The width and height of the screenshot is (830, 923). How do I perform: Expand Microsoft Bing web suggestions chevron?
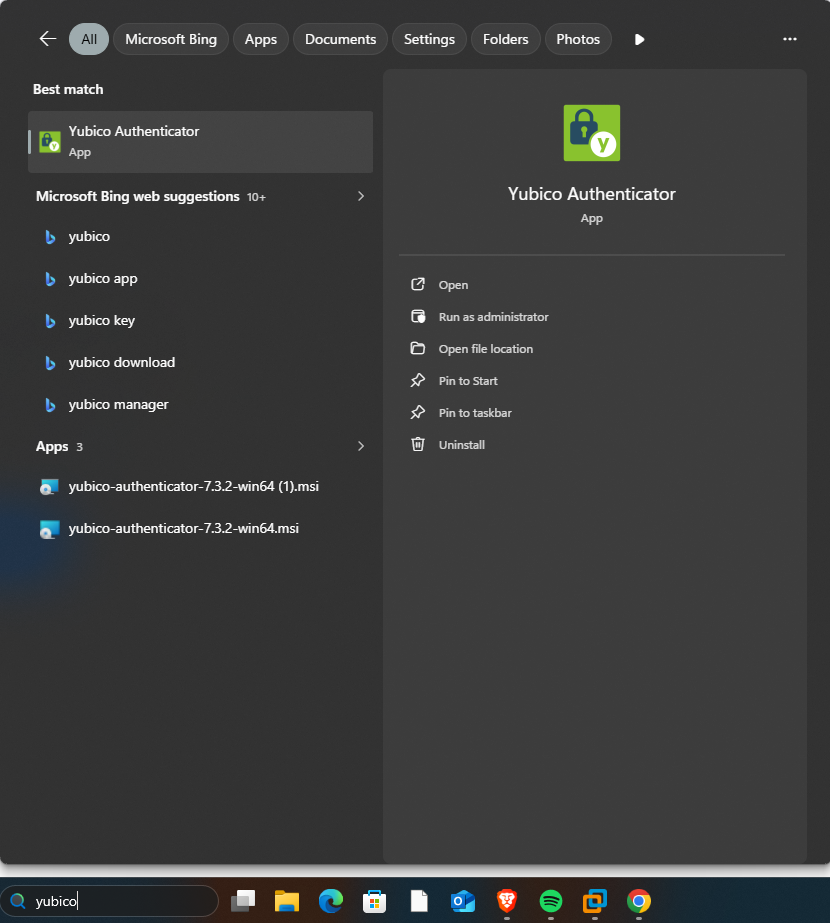(361, 196)
